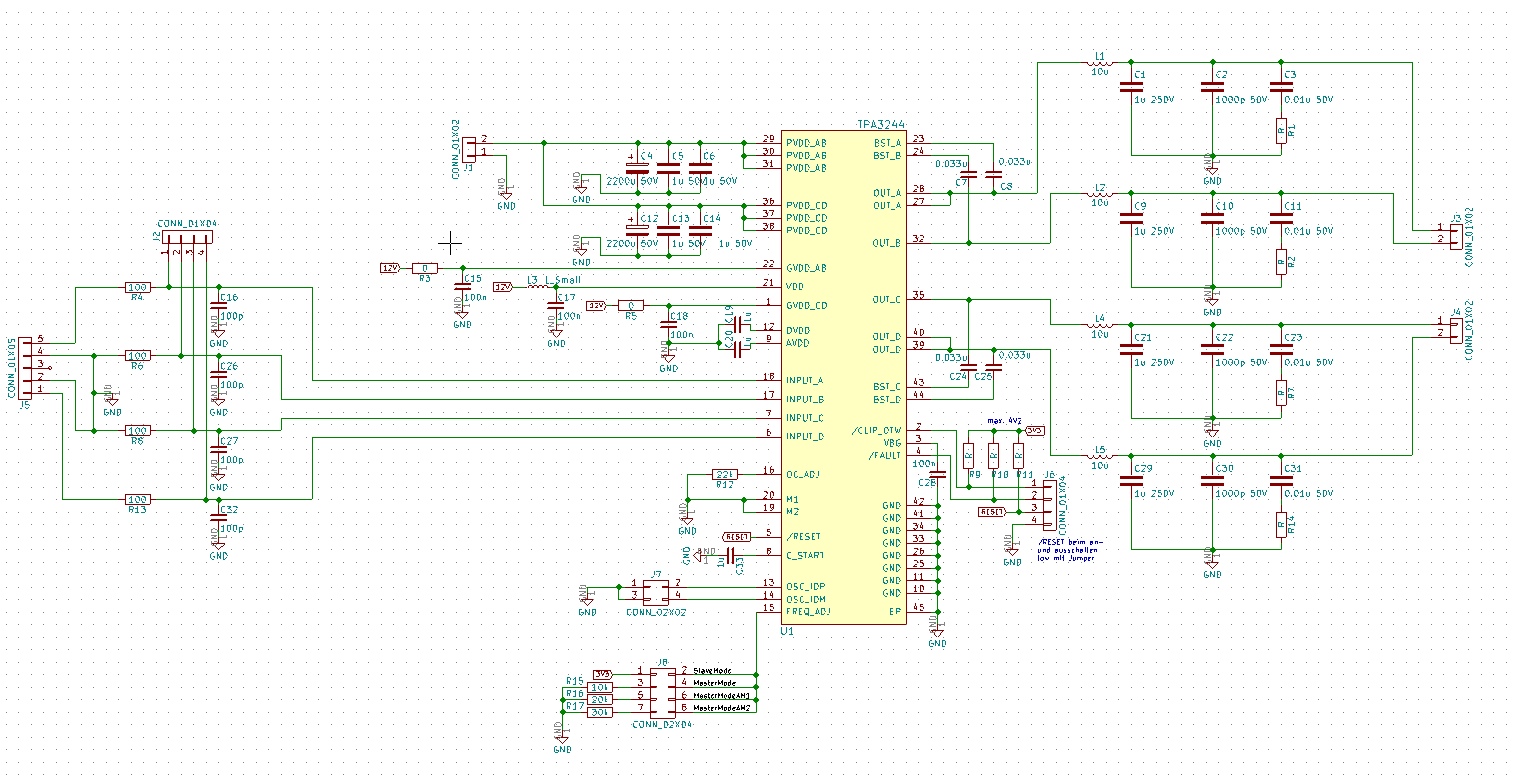Select the R8 100 ohm resistor
The height and width of the screenshot is (776, 1514).
click(137, 430)
